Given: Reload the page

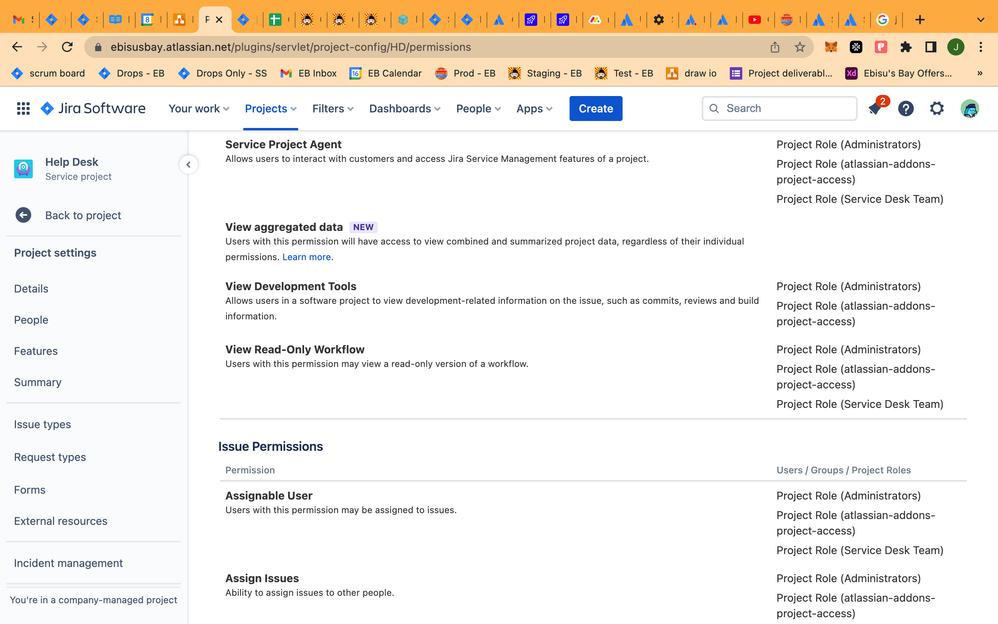Looking at the screenshot, I should [67, 47].
